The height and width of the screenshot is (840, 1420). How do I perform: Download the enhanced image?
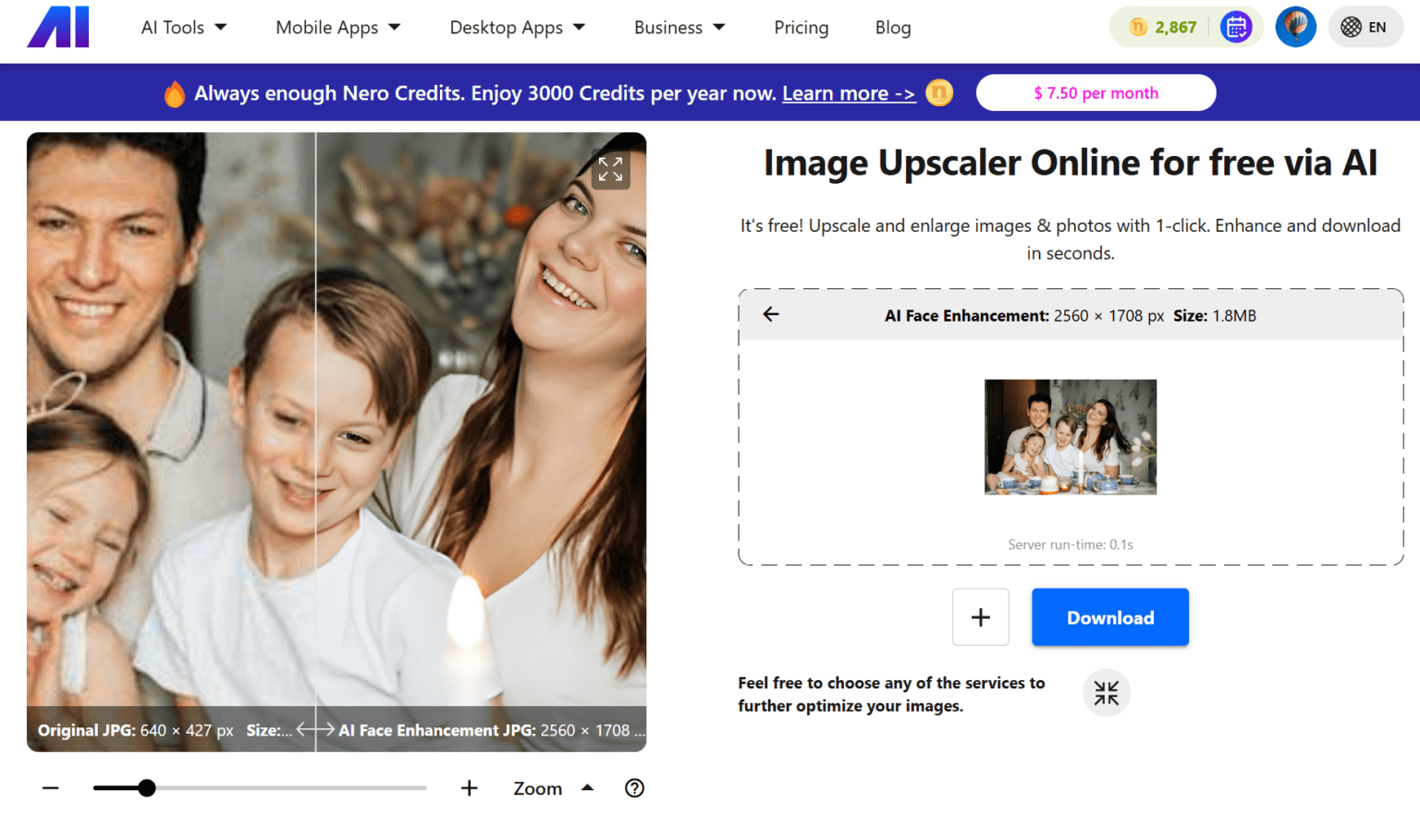click(1109, 616)
